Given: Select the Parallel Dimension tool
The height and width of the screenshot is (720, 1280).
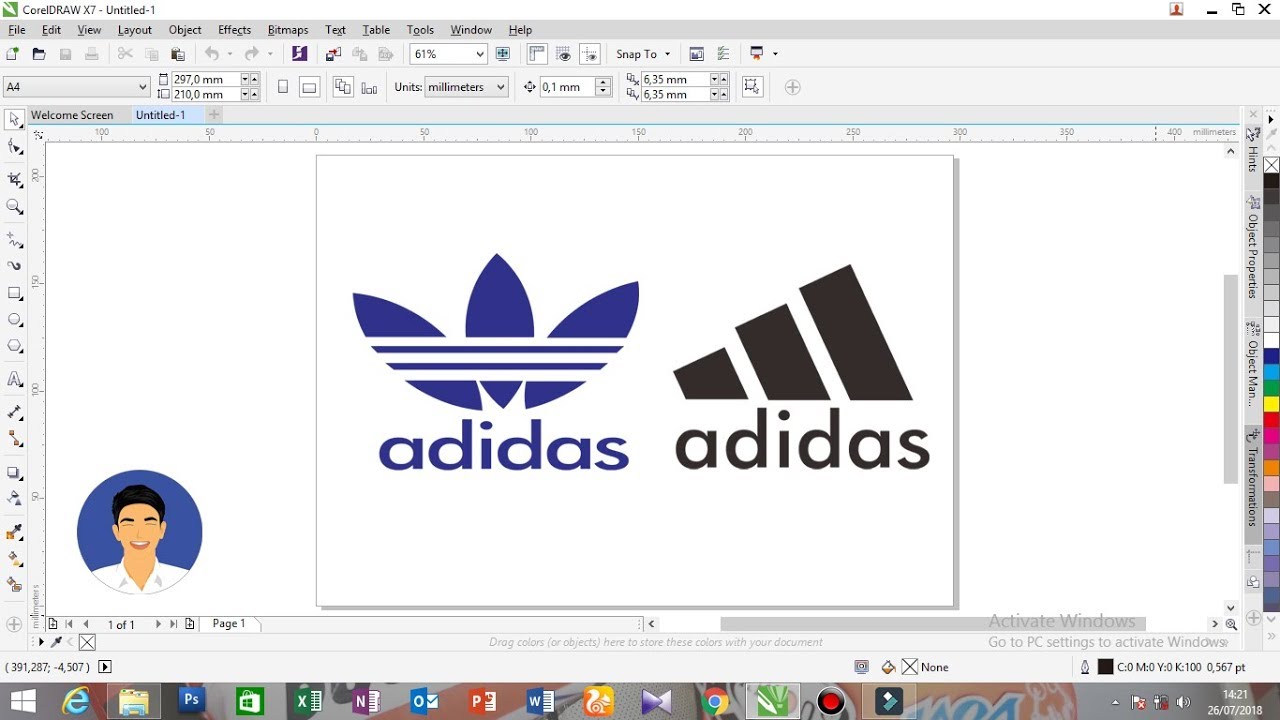Looking at the screenshot, I should [x=14, y=412].
